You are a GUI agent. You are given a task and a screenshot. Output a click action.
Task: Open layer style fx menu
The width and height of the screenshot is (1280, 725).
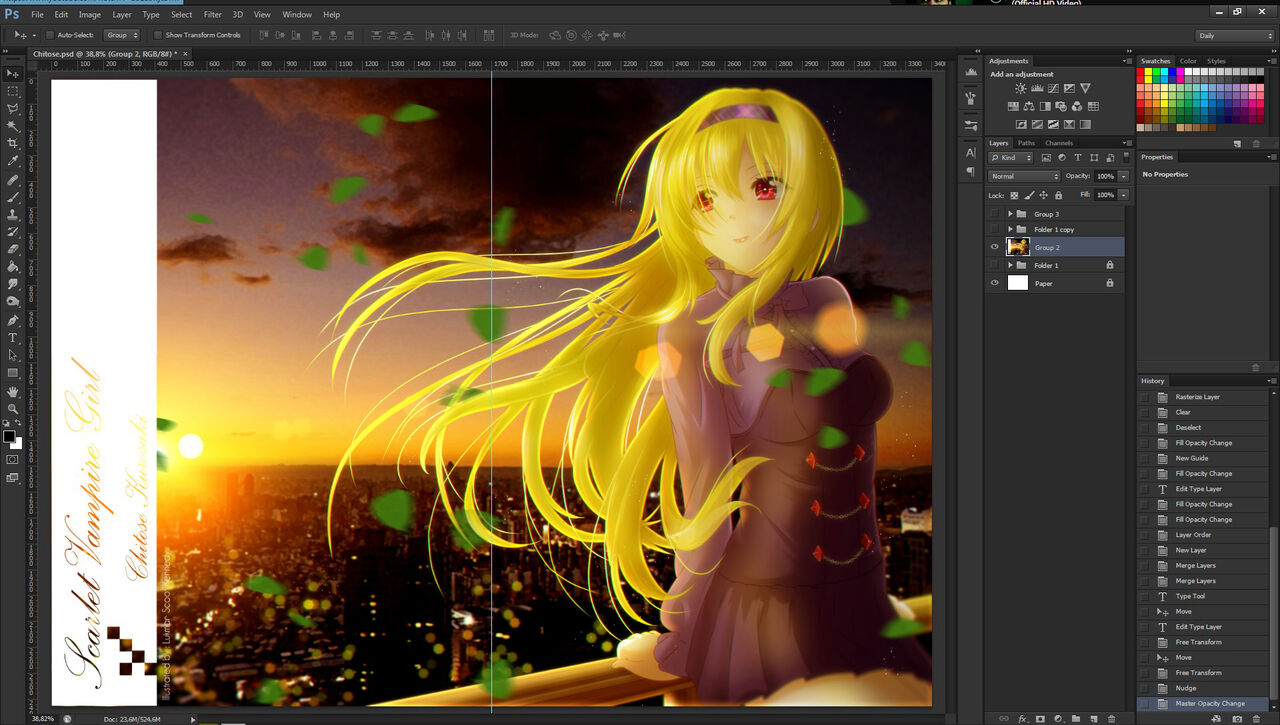[x=1023, y=719]
